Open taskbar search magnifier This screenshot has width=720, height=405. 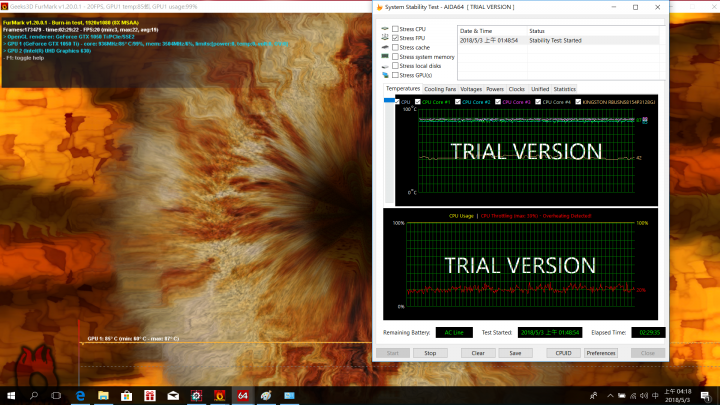tap(34, 395)
